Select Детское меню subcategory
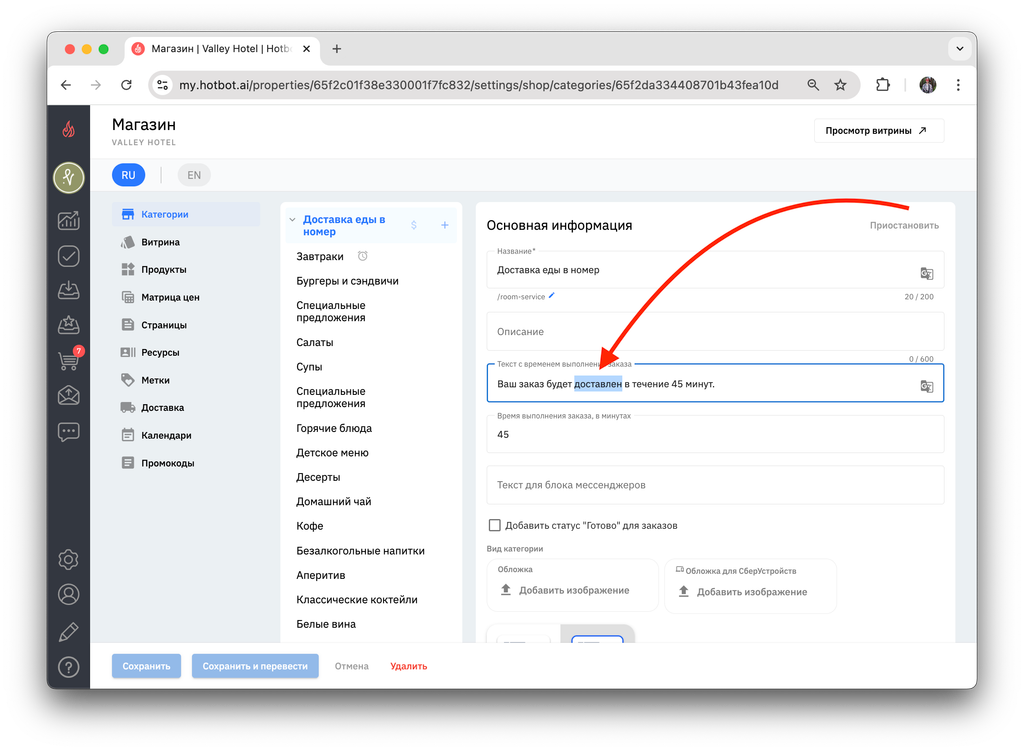 332,453
